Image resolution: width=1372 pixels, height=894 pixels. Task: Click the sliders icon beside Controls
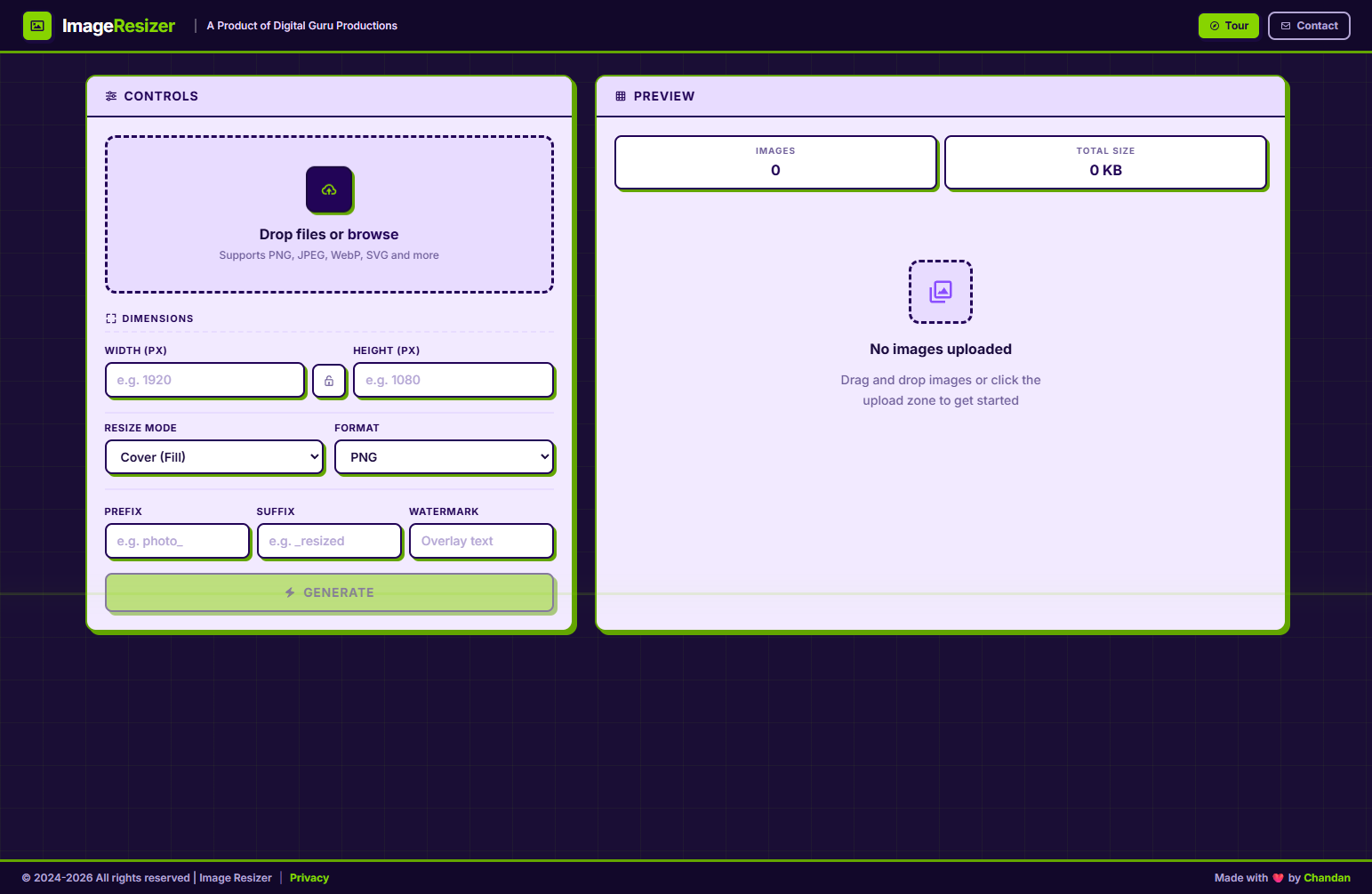[x=111, y=96]
